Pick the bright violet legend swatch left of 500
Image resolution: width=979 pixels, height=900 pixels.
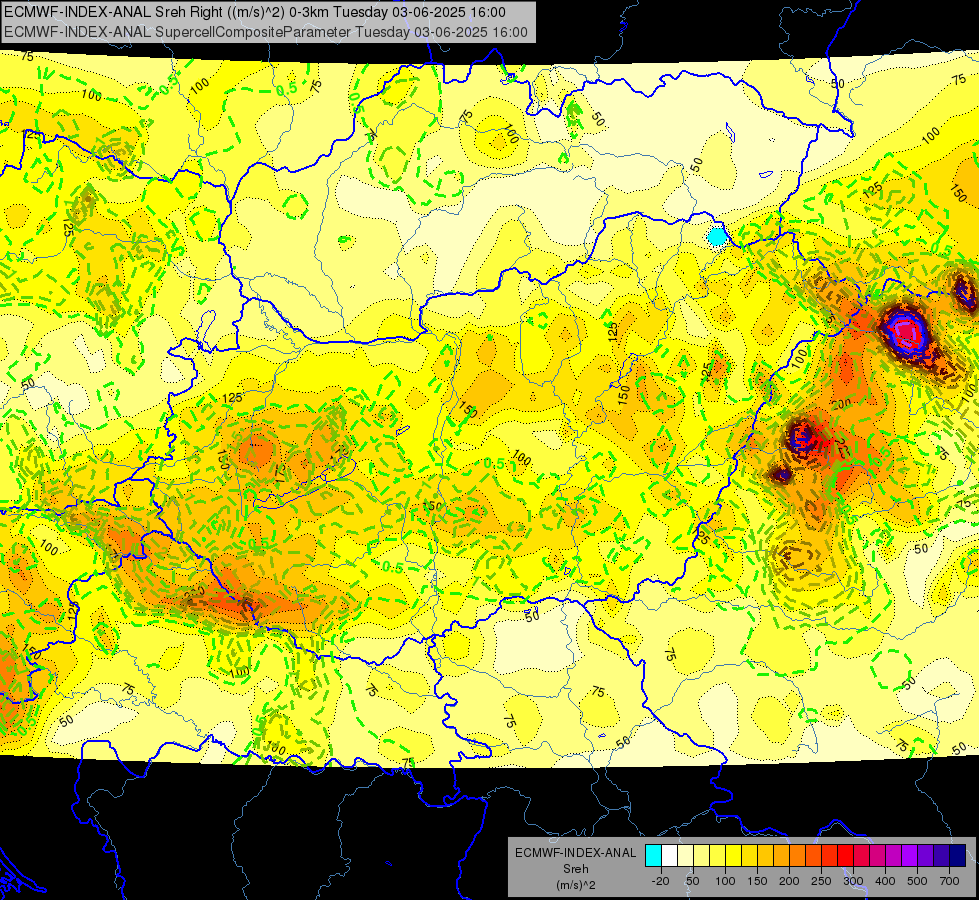pyautogui.click(x=910, y=855)
